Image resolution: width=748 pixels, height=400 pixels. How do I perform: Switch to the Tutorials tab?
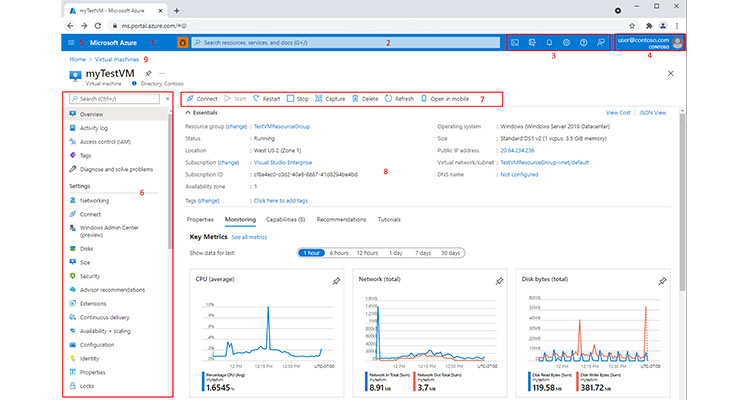pyautogui.click(x=389, y=220)
